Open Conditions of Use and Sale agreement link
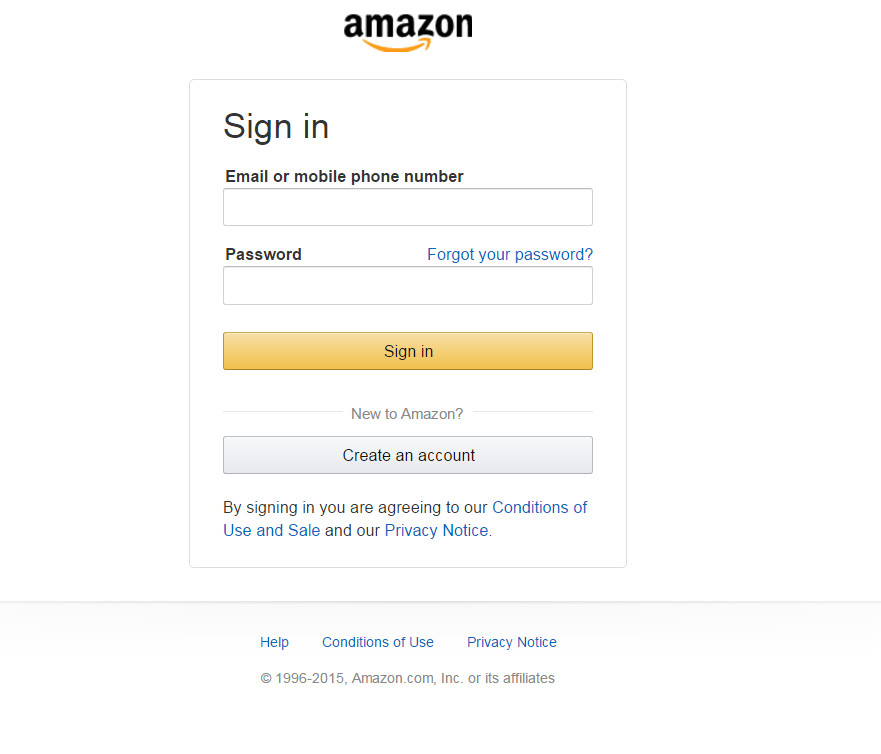Image resolution: width=881 pixels, height=754 pixels. click(x=540, y=507)
